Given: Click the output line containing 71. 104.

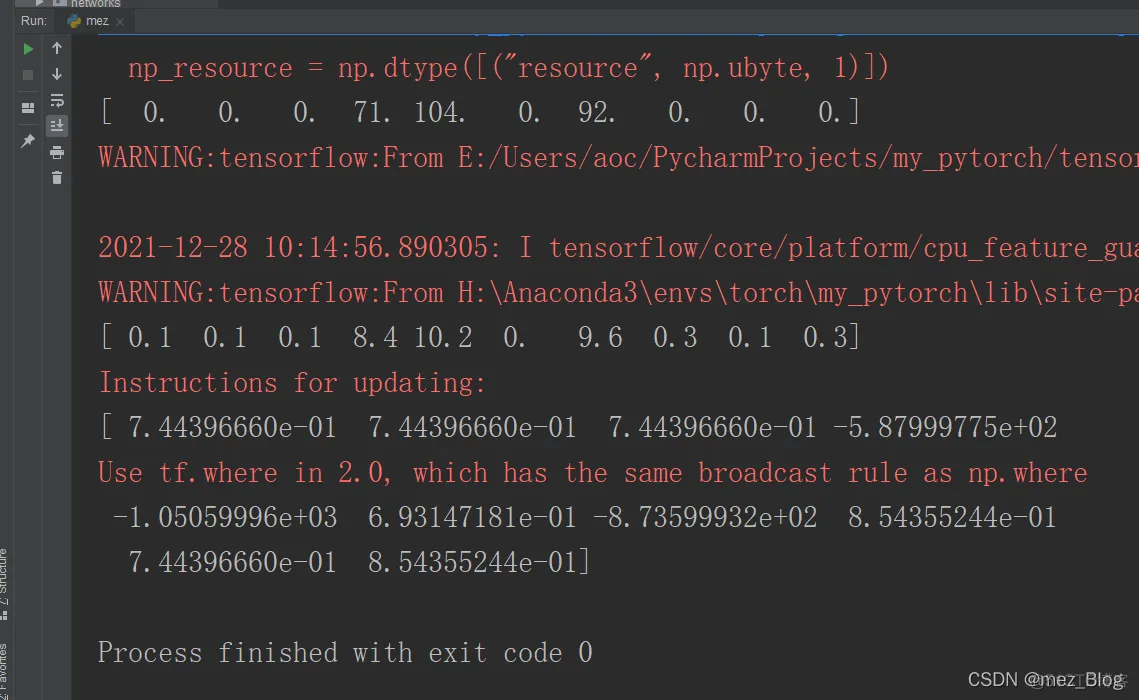Looking at the screenshot, I should coord(480,113).
